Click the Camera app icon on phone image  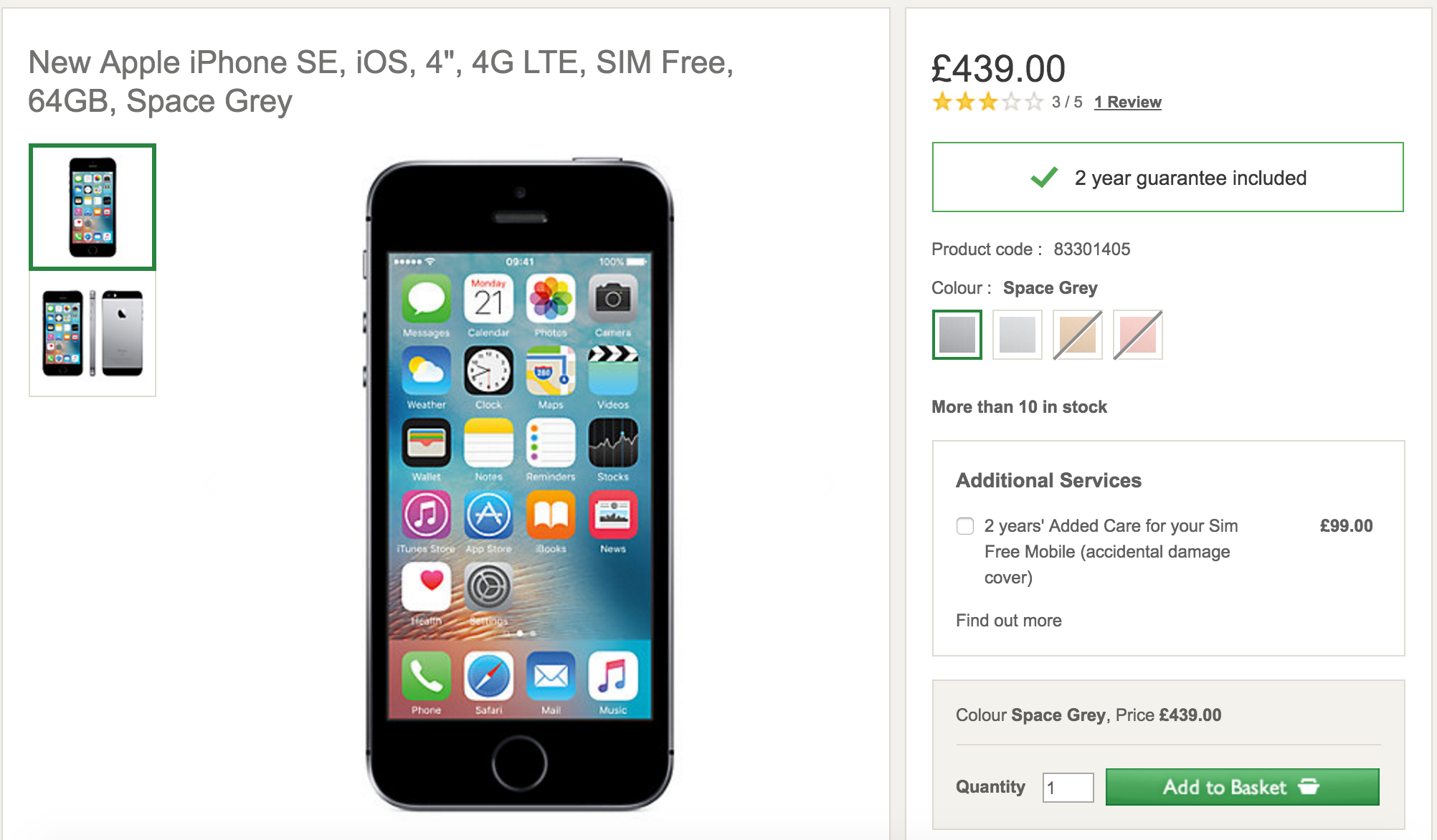click(612, 298)
